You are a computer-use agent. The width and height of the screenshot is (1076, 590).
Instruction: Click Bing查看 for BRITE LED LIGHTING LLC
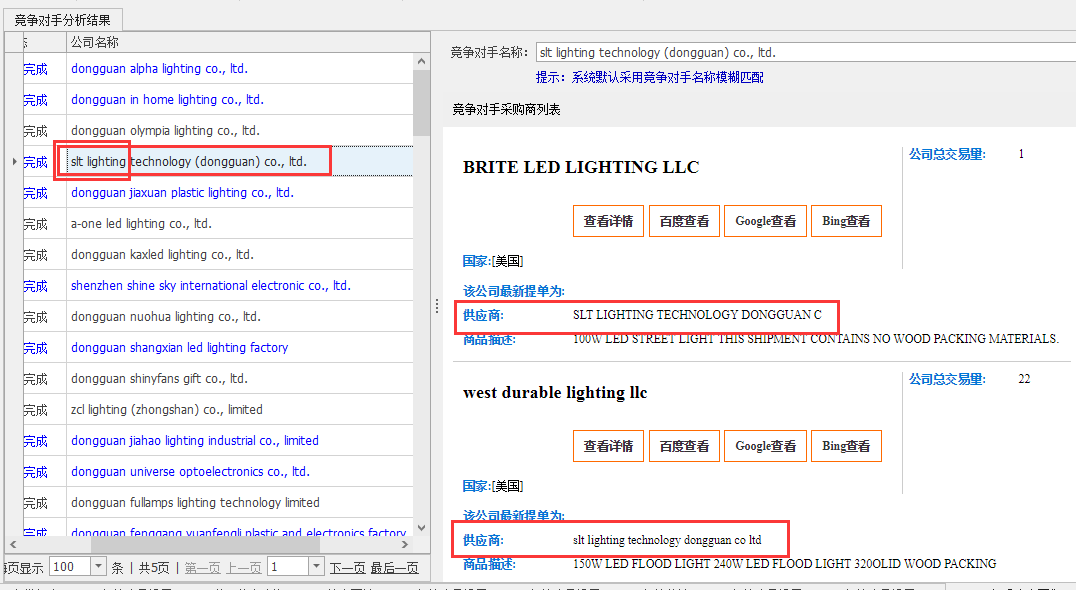point(846,221)
